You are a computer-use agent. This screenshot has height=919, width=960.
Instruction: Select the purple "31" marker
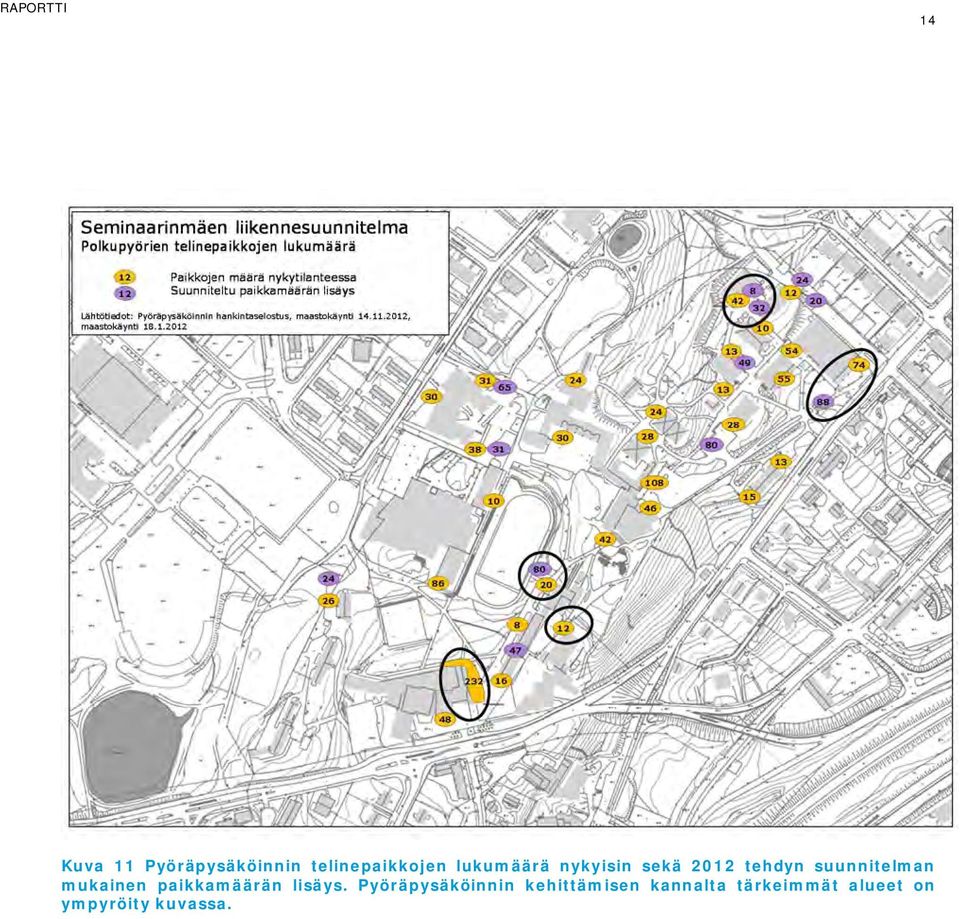(499, 449)
